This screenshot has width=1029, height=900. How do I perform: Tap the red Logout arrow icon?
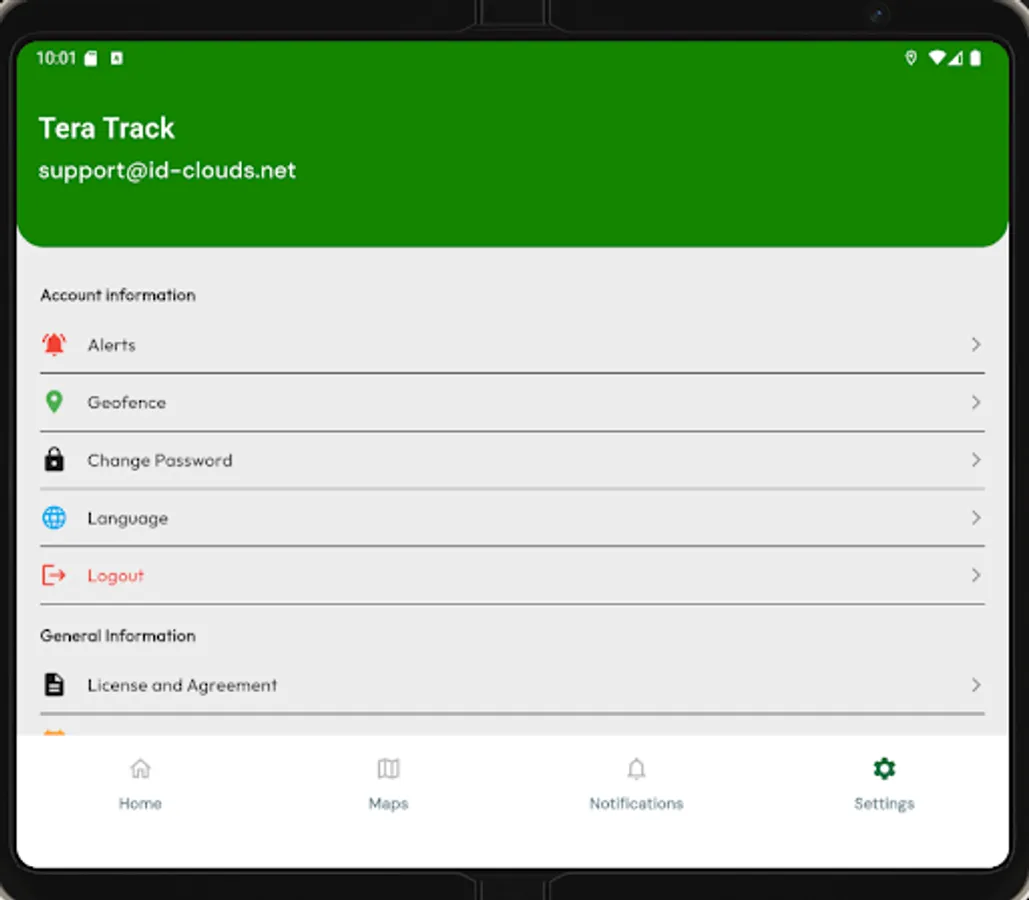pos(54,575)
